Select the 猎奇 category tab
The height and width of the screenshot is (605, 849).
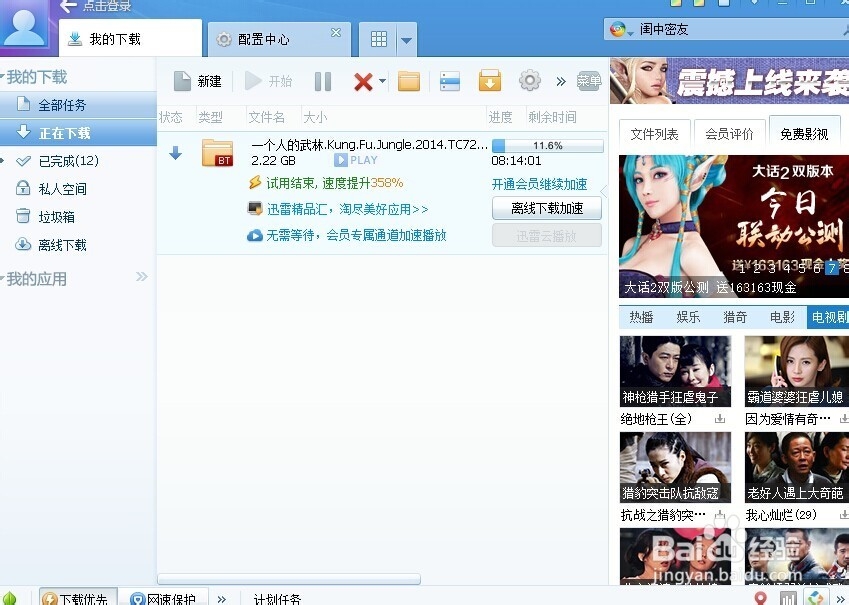tap(735, 317)
